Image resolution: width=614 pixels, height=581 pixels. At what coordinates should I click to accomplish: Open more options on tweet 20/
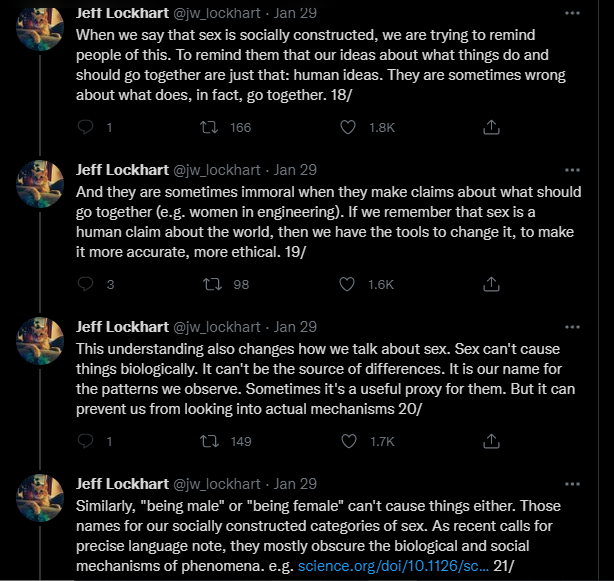[572, 327]
